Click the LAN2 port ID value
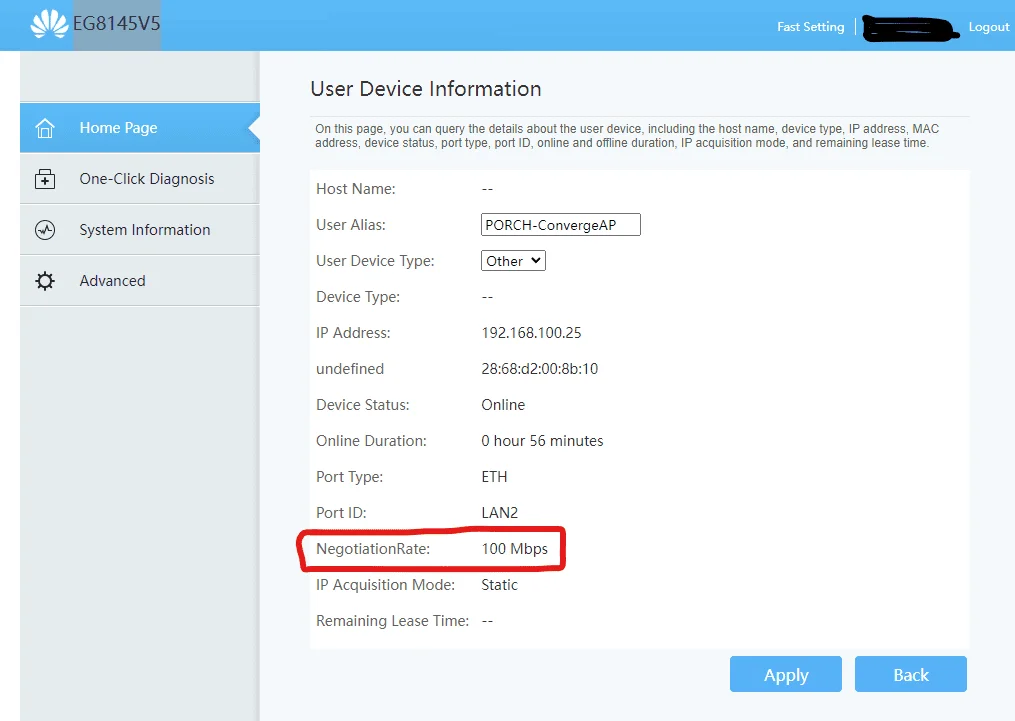This screenshot has height=721, width=1015. point(500,513)
